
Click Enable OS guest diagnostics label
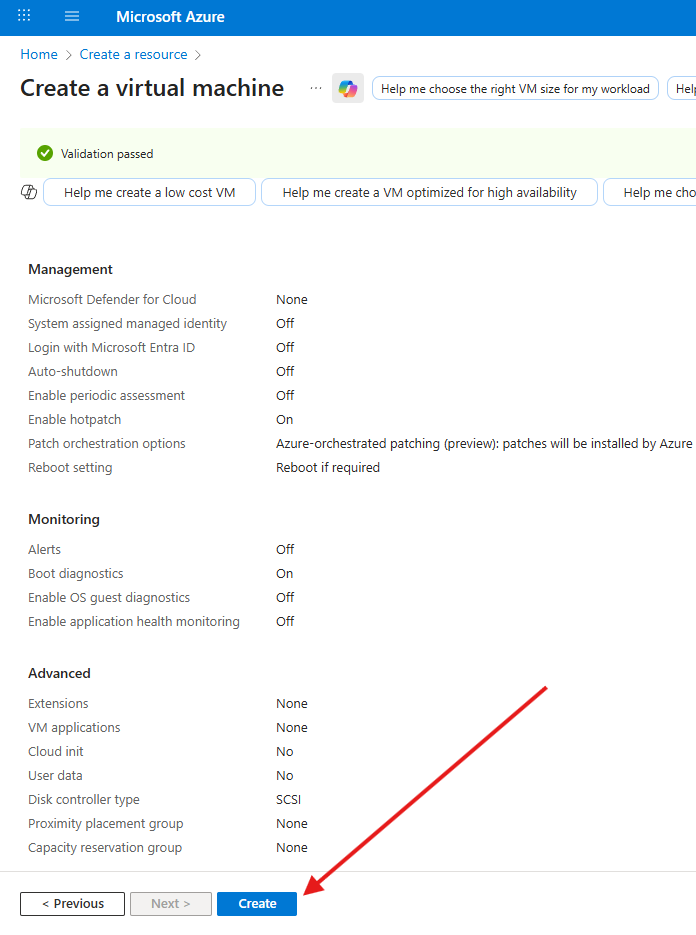pyautogui.click(x=109, y=597)
